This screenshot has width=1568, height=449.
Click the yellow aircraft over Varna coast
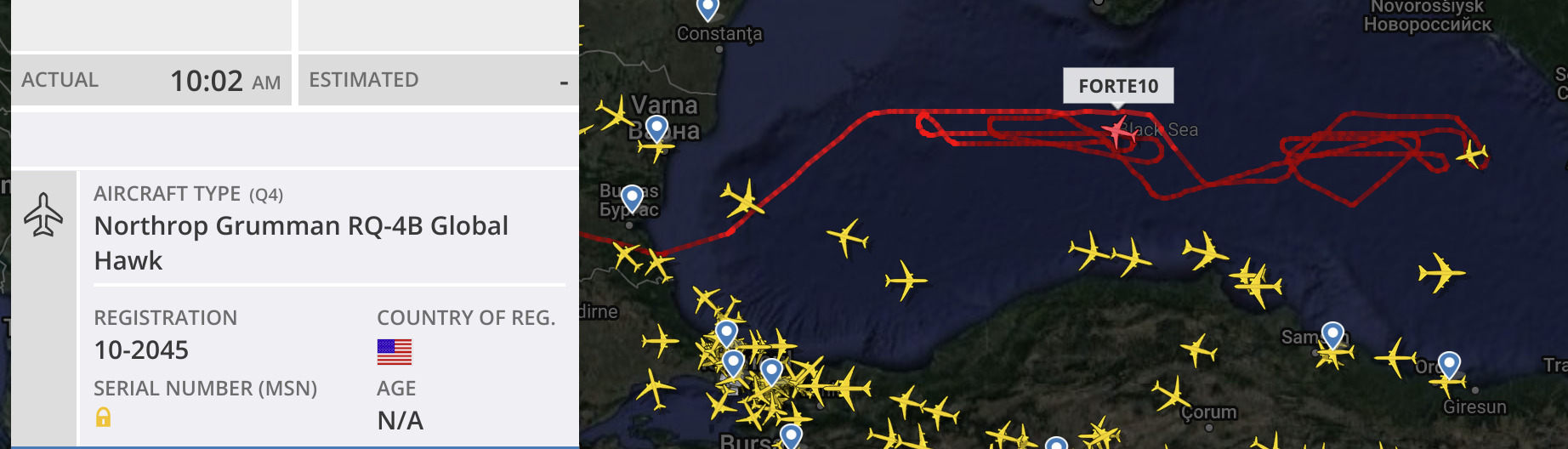coord(614,115)
